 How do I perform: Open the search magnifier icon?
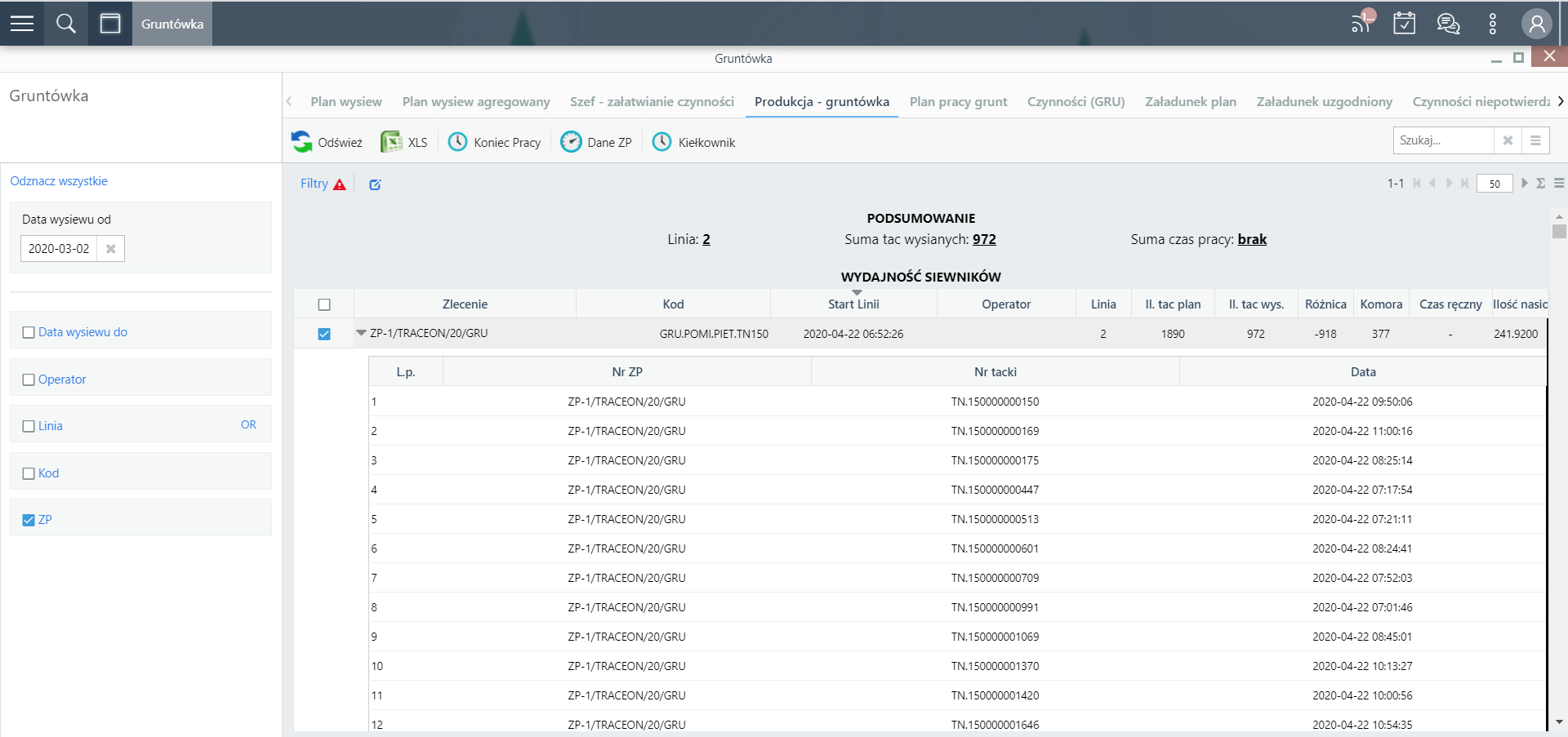click(x=66, y=24)
